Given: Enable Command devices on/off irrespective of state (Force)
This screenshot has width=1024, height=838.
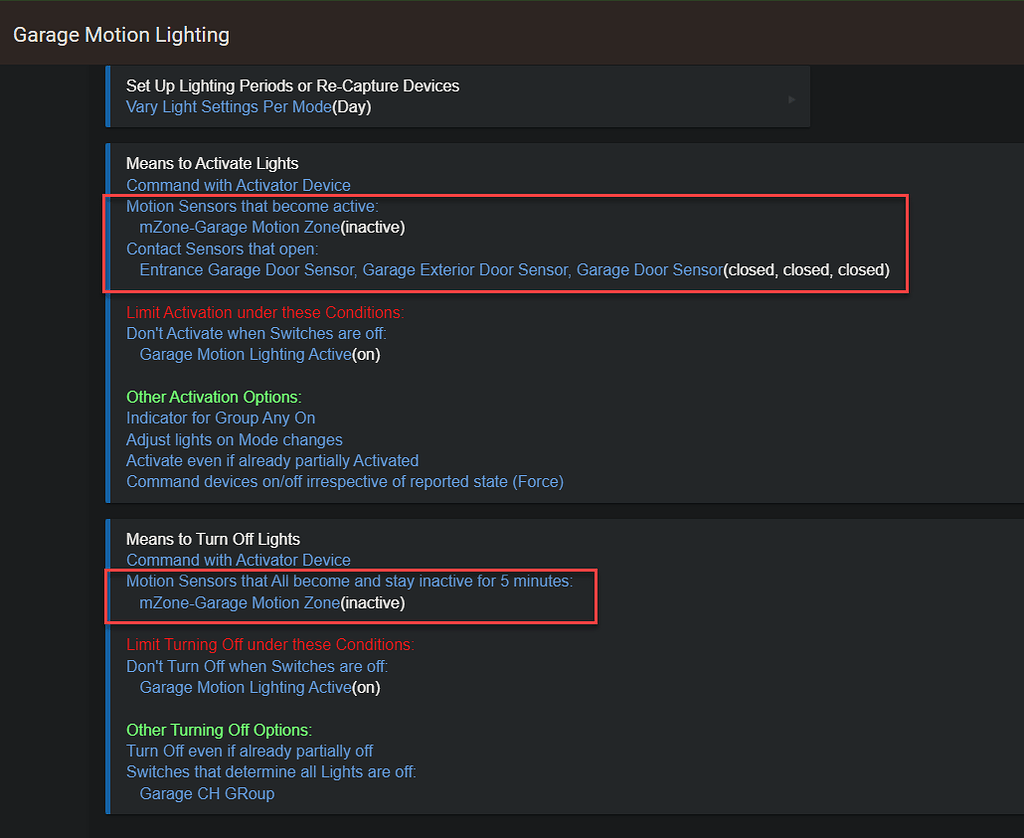Looking at the screenshot, I should tap(344, 482).
